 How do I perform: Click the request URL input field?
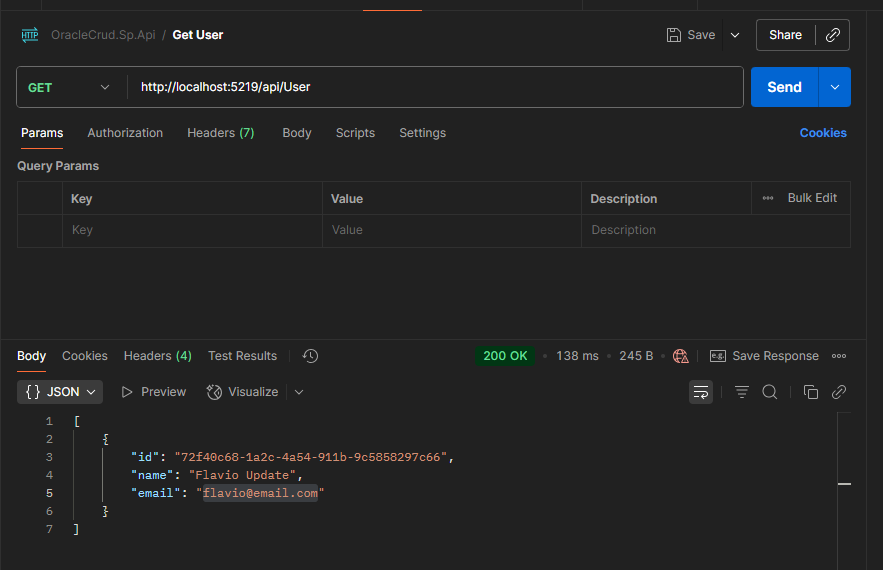435,87
